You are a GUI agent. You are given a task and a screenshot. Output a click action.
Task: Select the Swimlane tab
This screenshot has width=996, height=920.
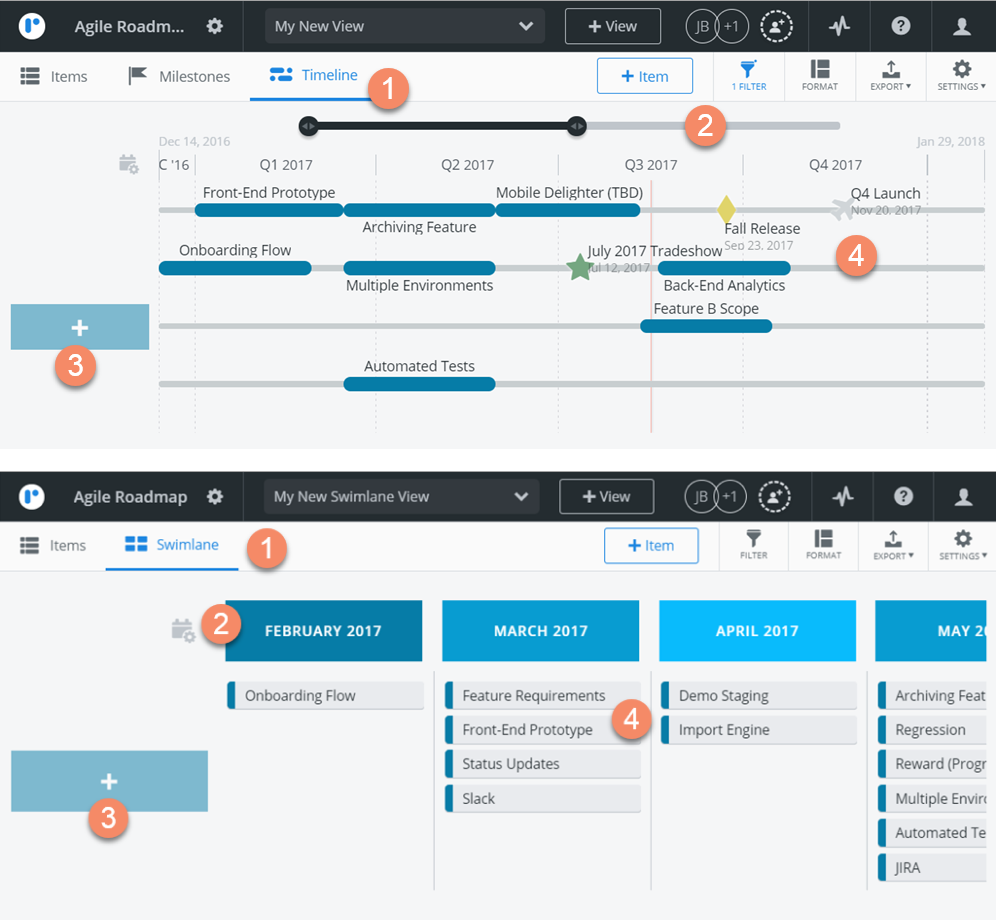pyautogui.click(x=172, y=545)
